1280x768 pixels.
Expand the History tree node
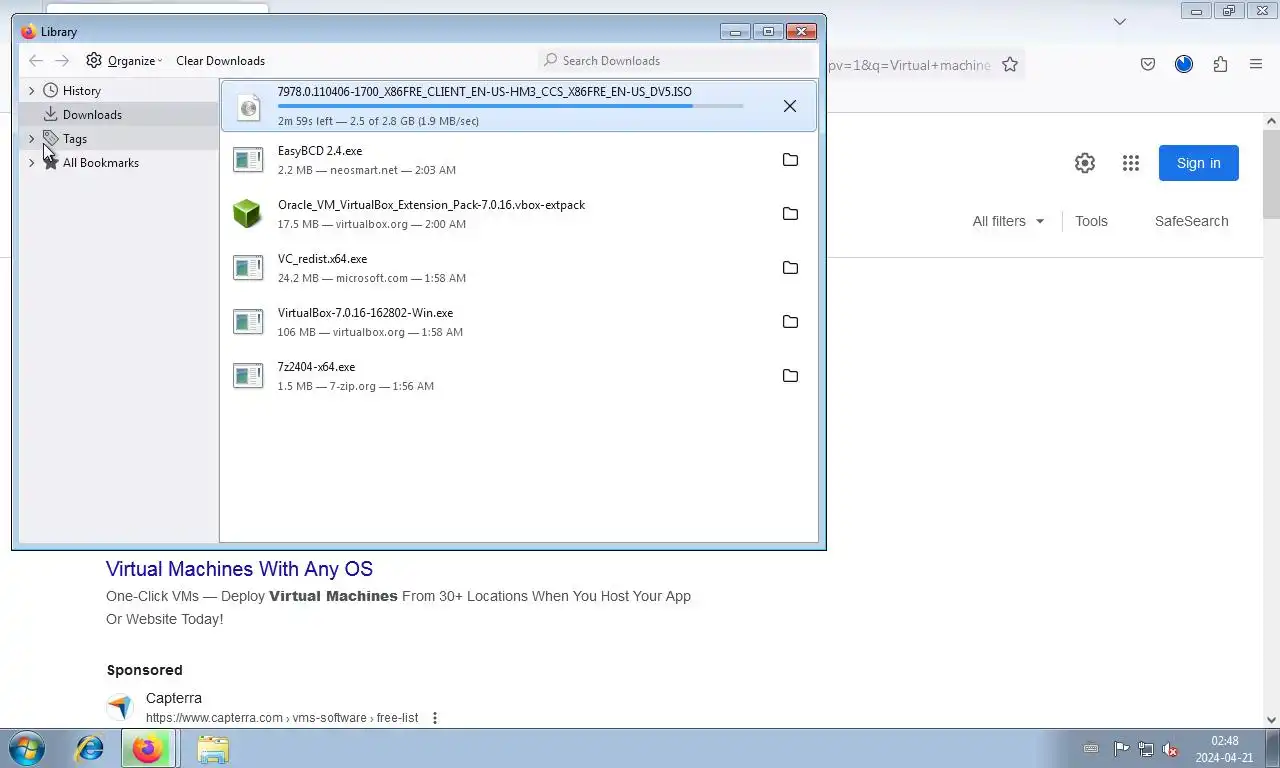point(31,91)
